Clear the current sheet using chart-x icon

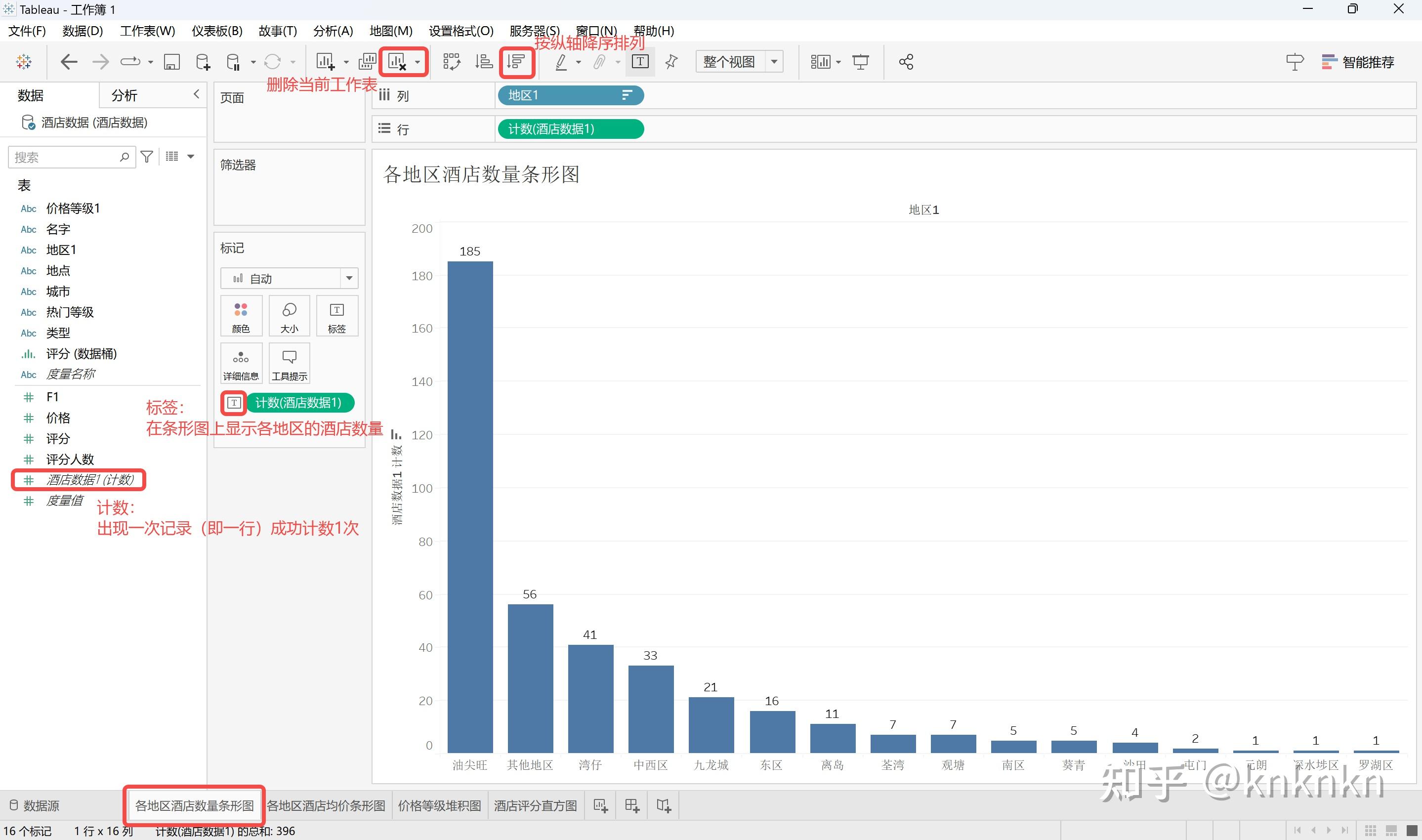397,62
